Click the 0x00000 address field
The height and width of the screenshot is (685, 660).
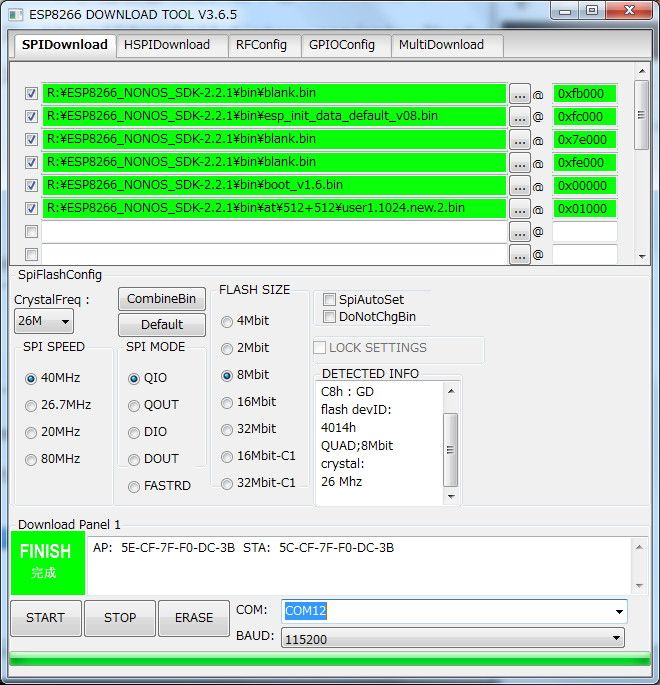click(584, 186)
